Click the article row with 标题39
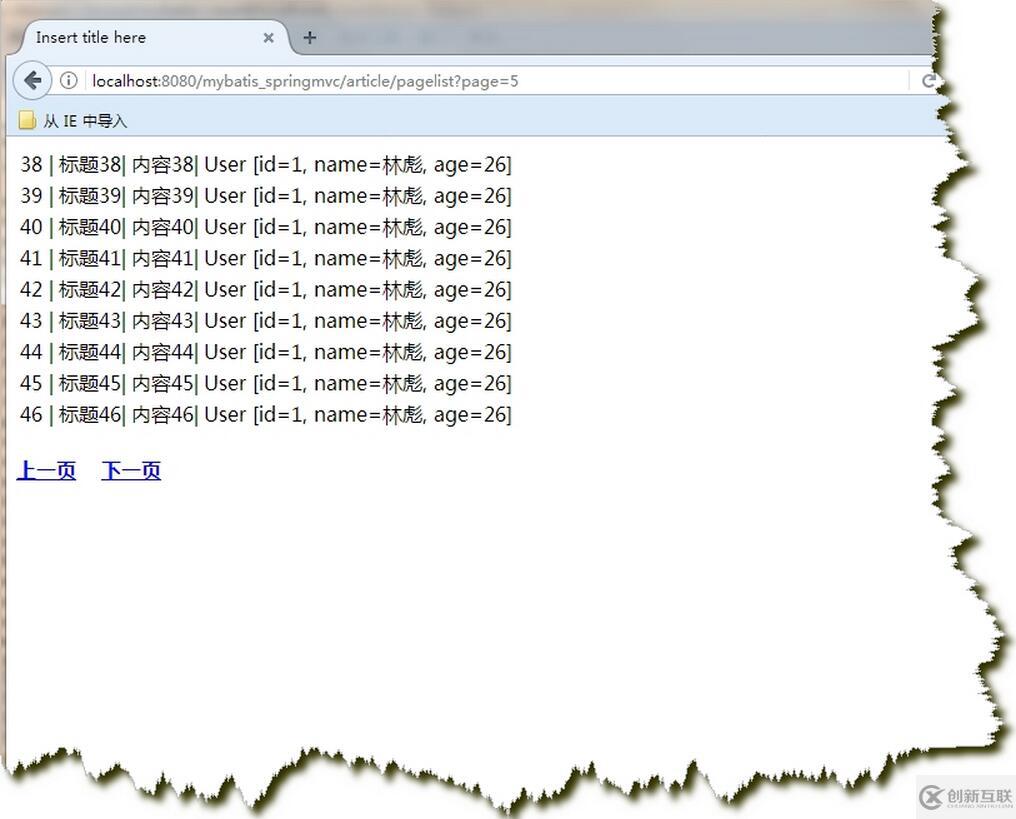1016x819 pixels. click(x=265, y=196)
